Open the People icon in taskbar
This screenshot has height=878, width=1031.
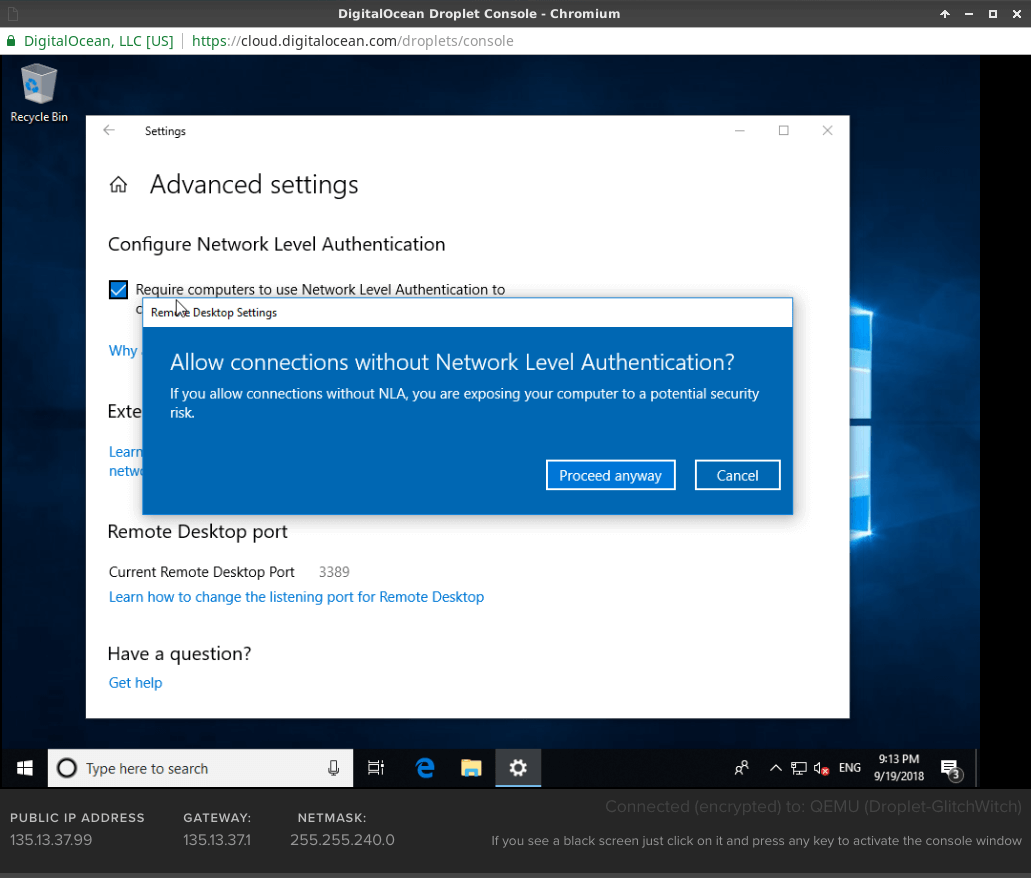[742, 768]
